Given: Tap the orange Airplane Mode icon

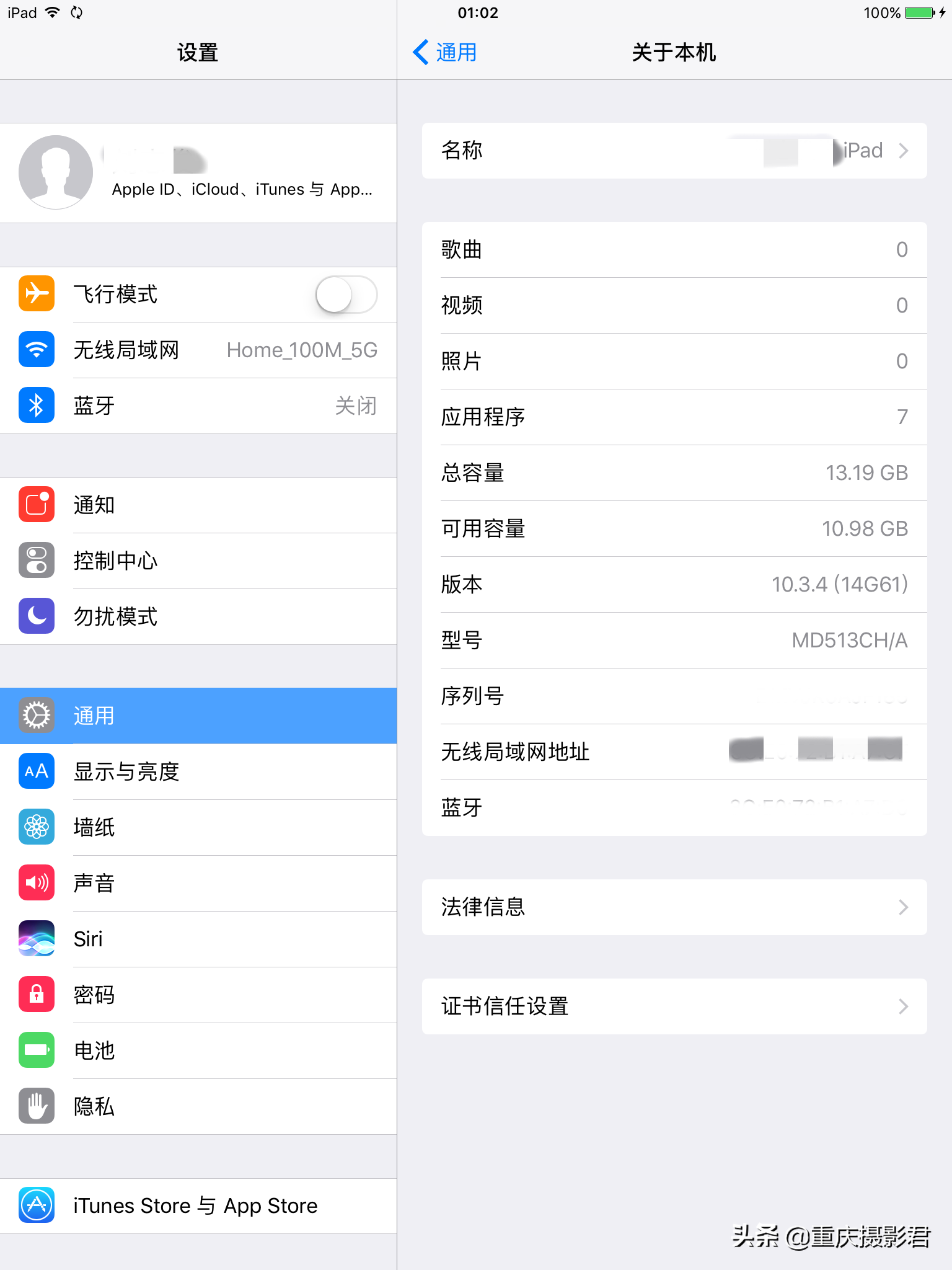Looking at the screenshot, I should coord(37,293).
